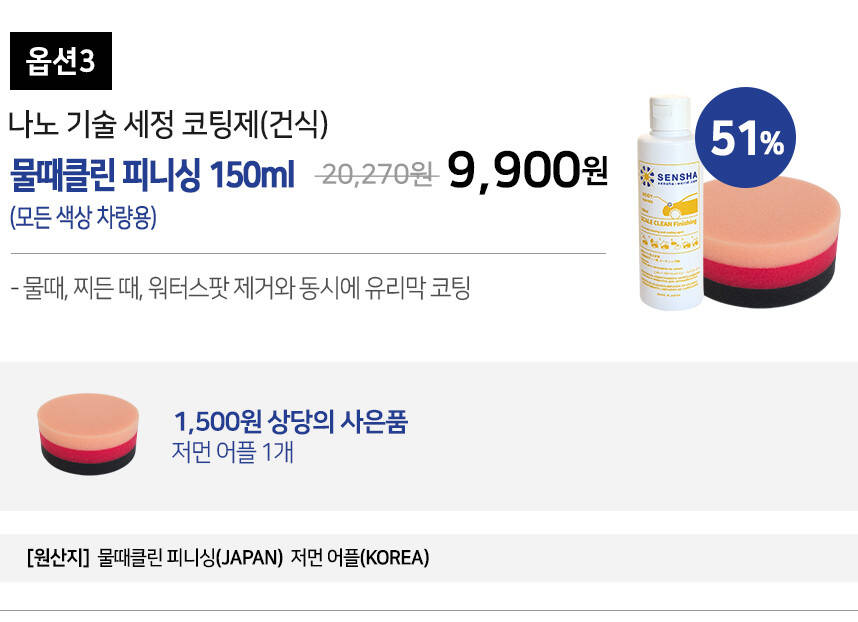Click the 저먼 어플 1개 gift label

233,451
